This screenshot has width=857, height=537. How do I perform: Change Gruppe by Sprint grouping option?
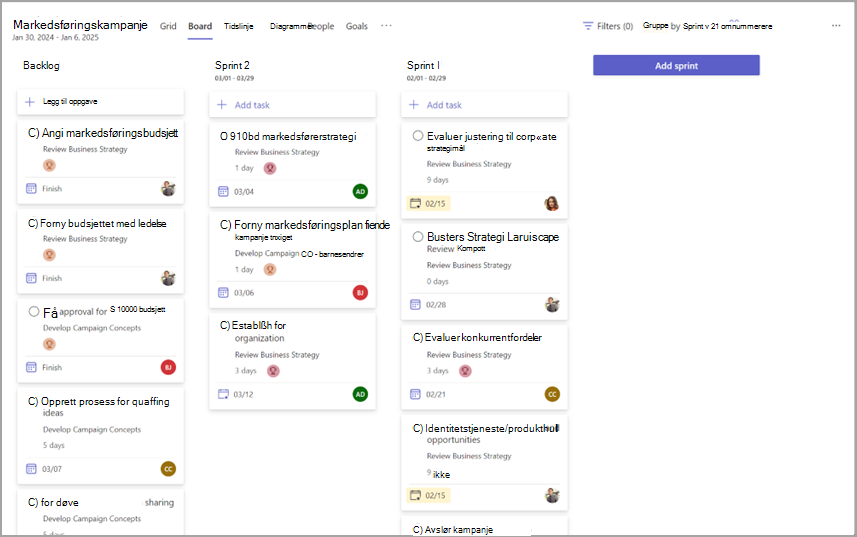(x=707, y=26)
